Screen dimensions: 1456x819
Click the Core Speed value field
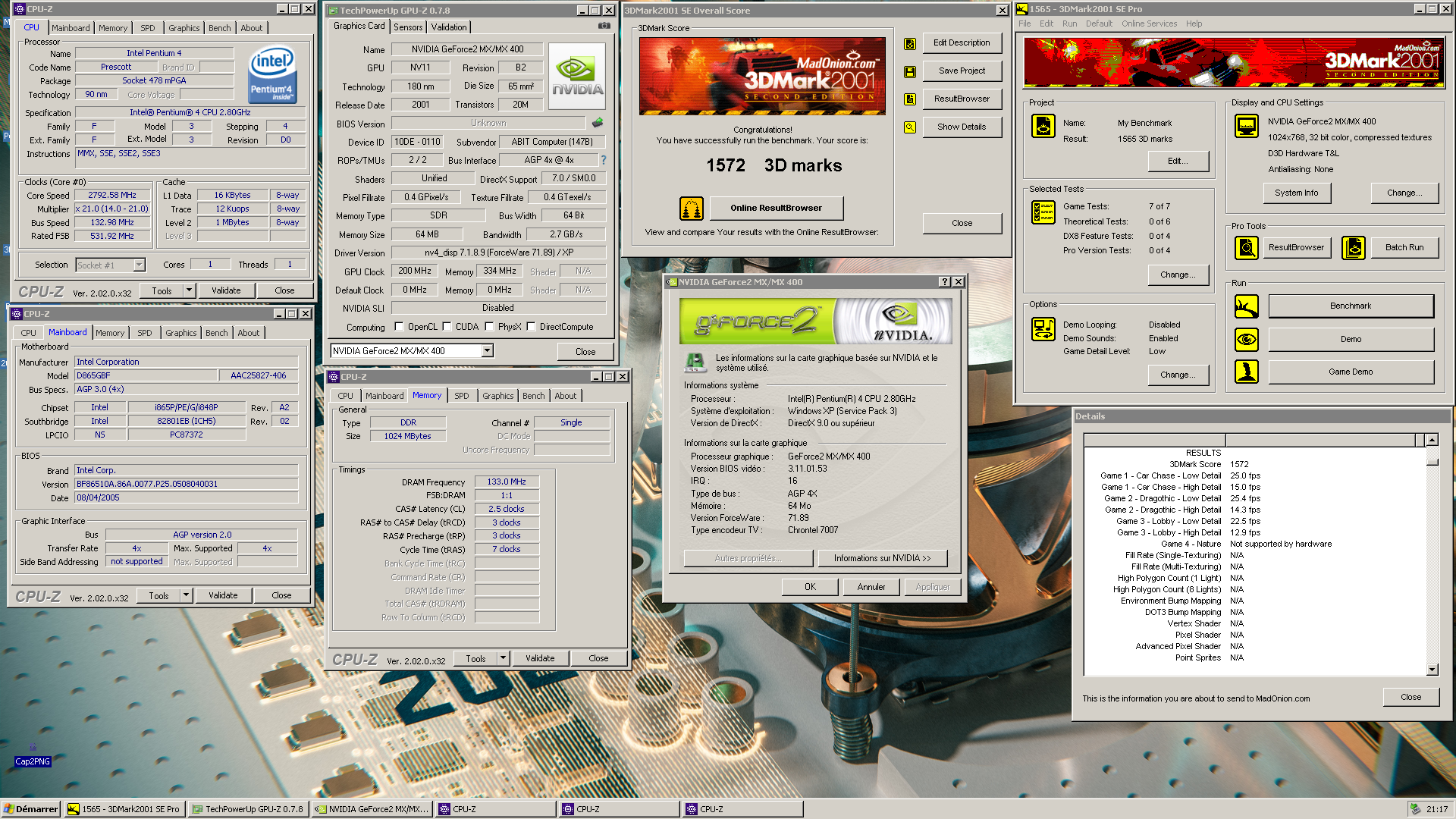[113, 195]
